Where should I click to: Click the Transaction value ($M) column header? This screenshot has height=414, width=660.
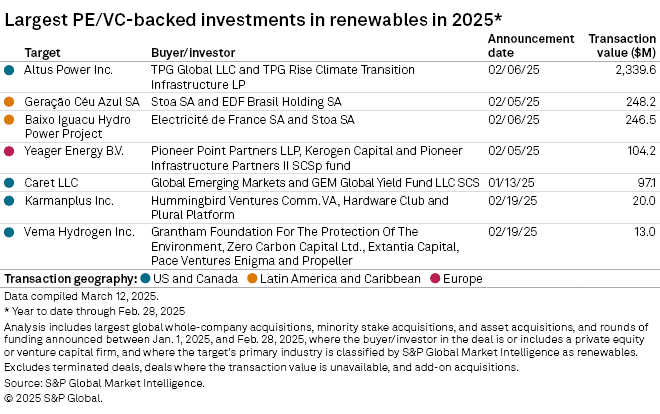623,45
